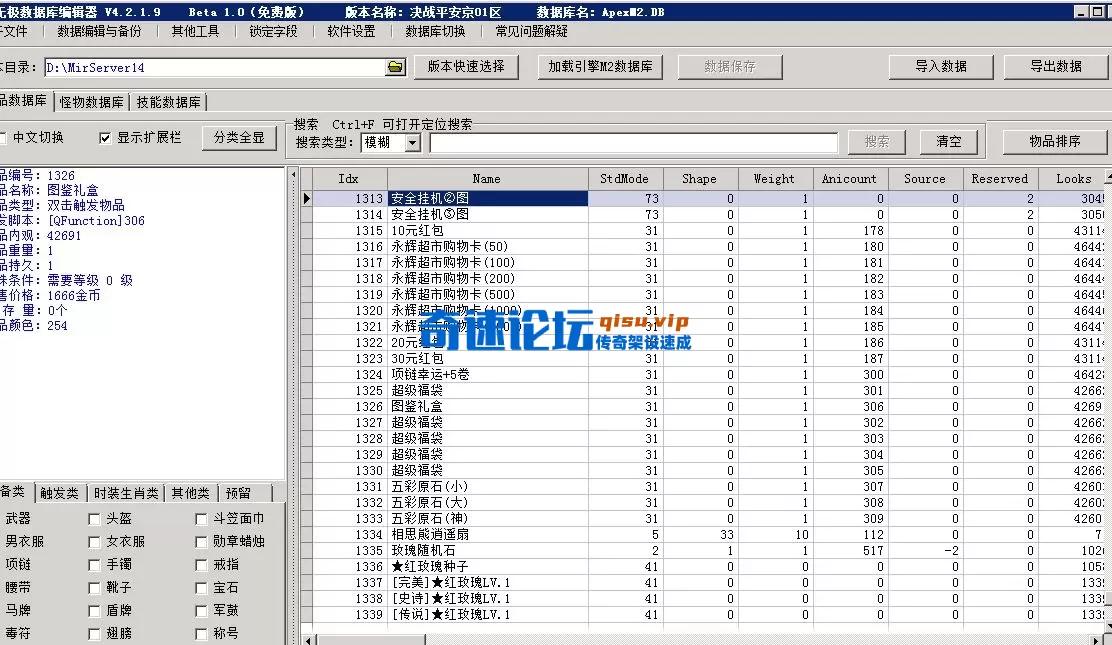This screenshot has width=1112, height=645.
Task: Open the 常见问题解疑 menu
Action: pos(530,31)
